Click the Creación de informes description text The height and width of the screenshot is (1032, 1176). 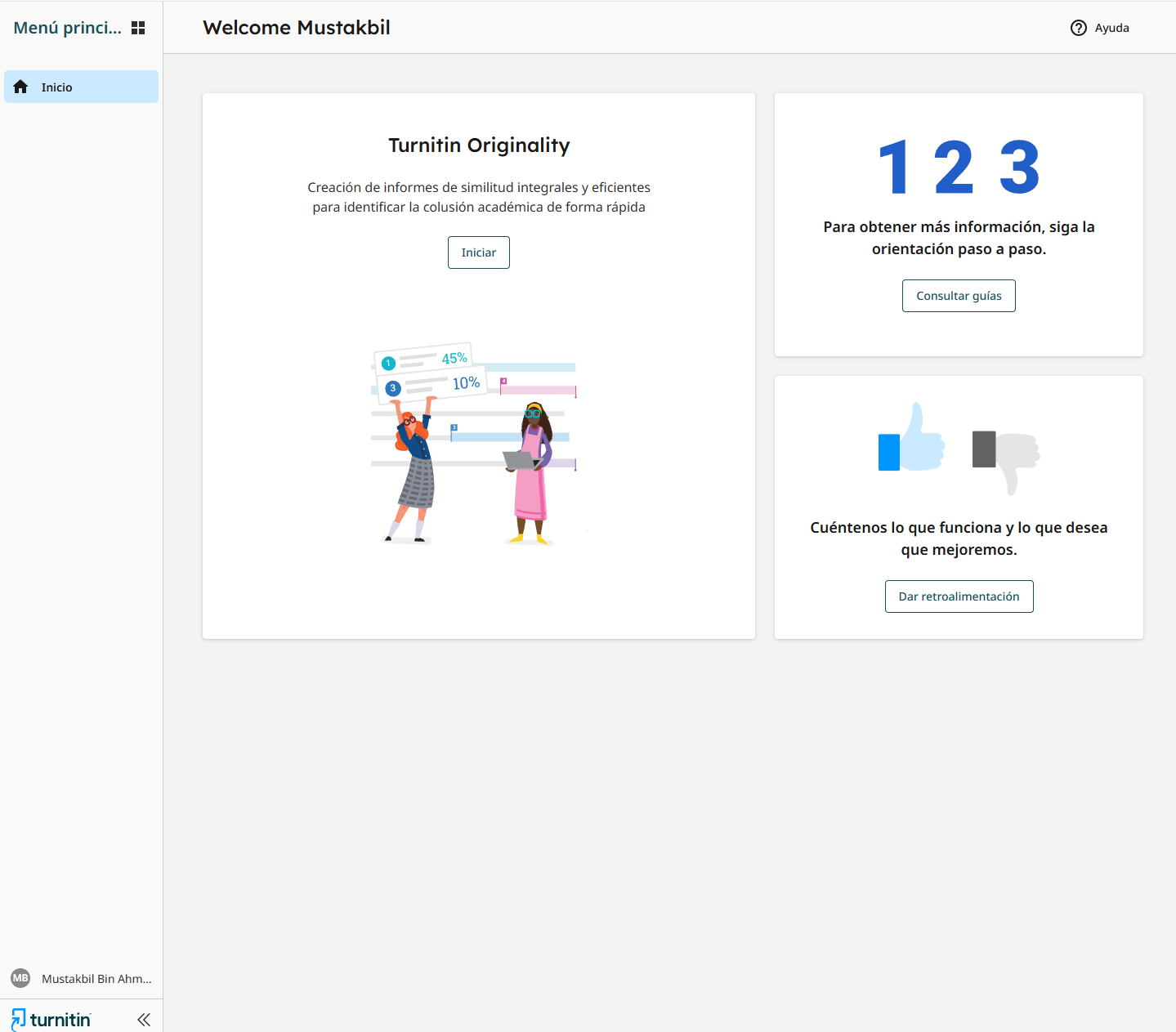tap(479, 197)
